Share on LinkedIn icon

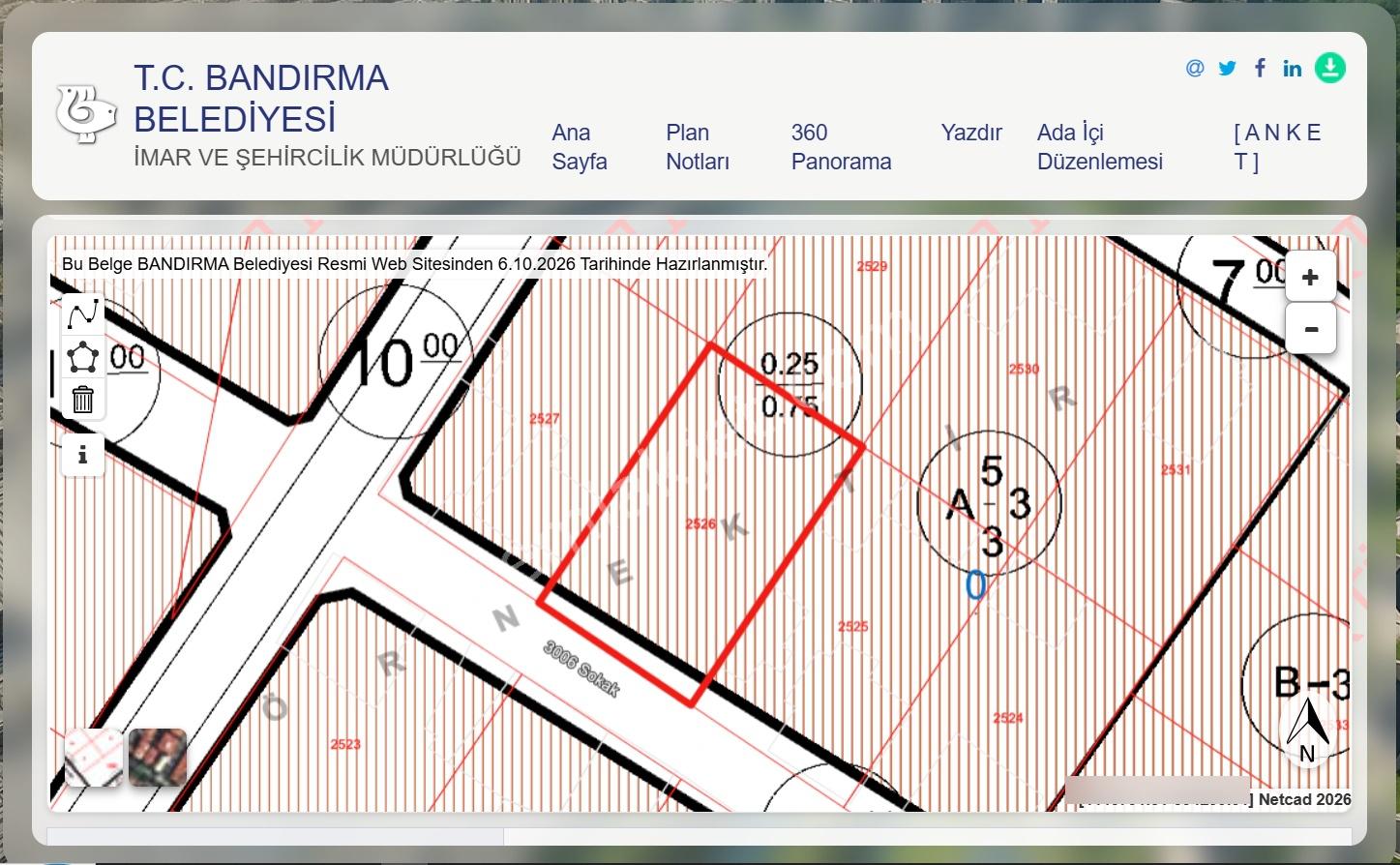(1293, 68)
